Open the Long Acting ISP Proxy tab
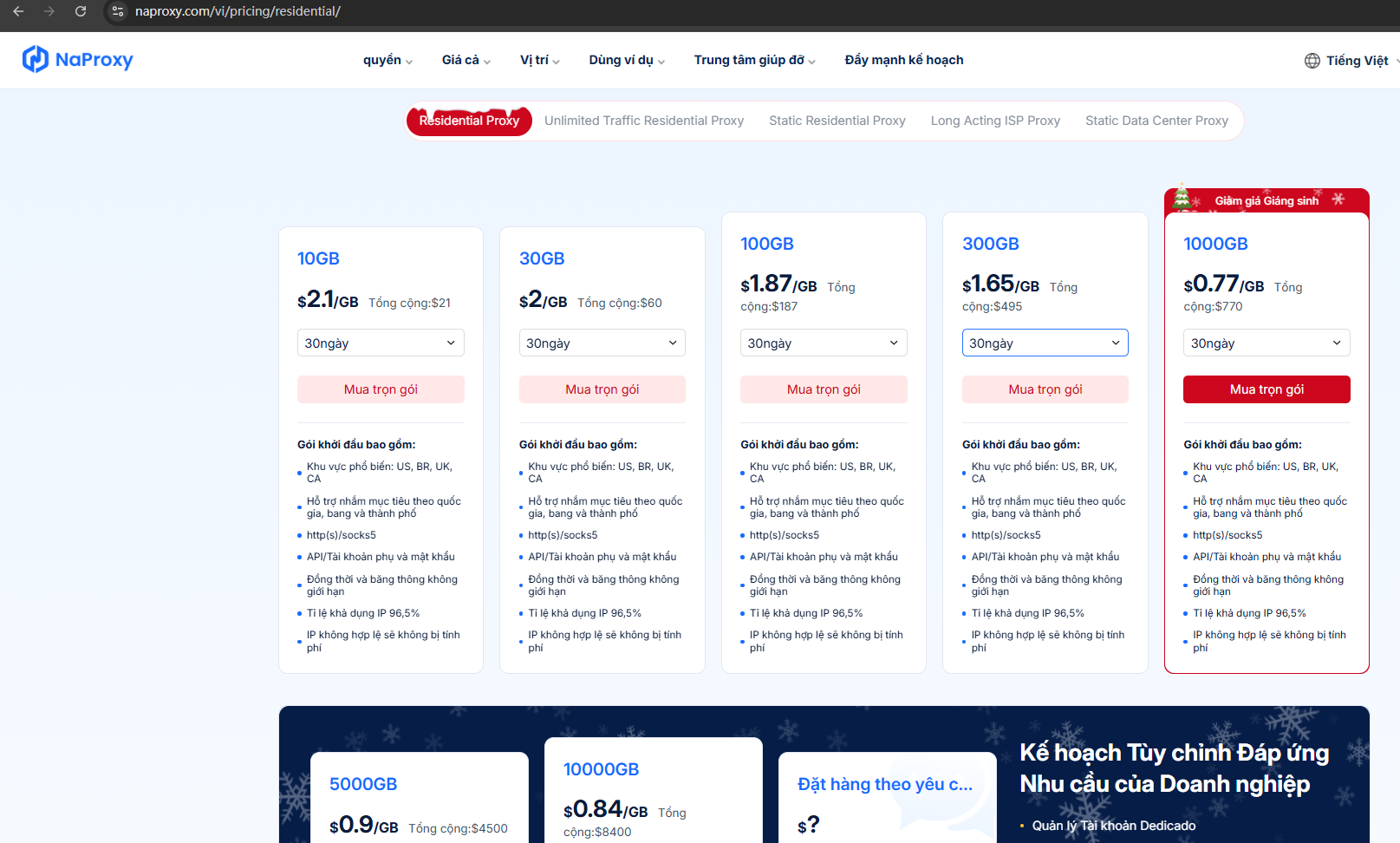Viewport: 1400px width, 843px height. tap(995, 121)
